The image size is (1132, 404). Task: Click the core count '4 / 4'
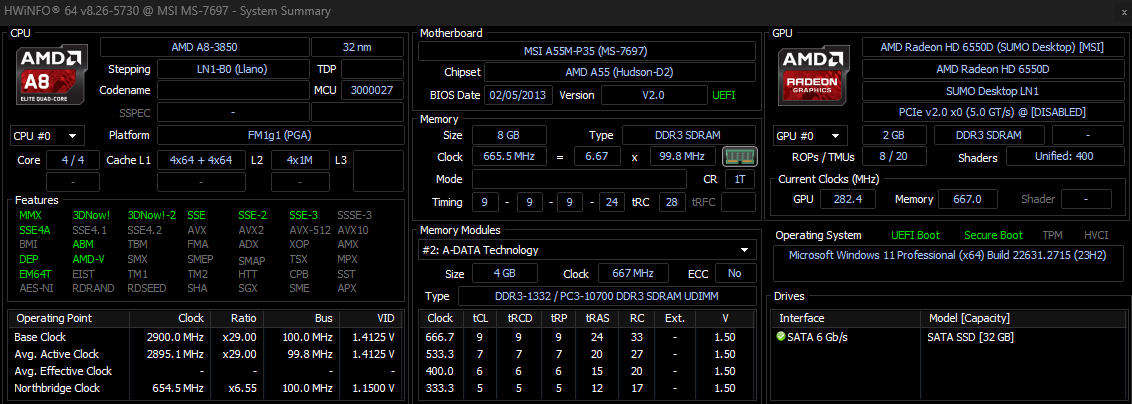pyautogui.click(x=73, y=160)
